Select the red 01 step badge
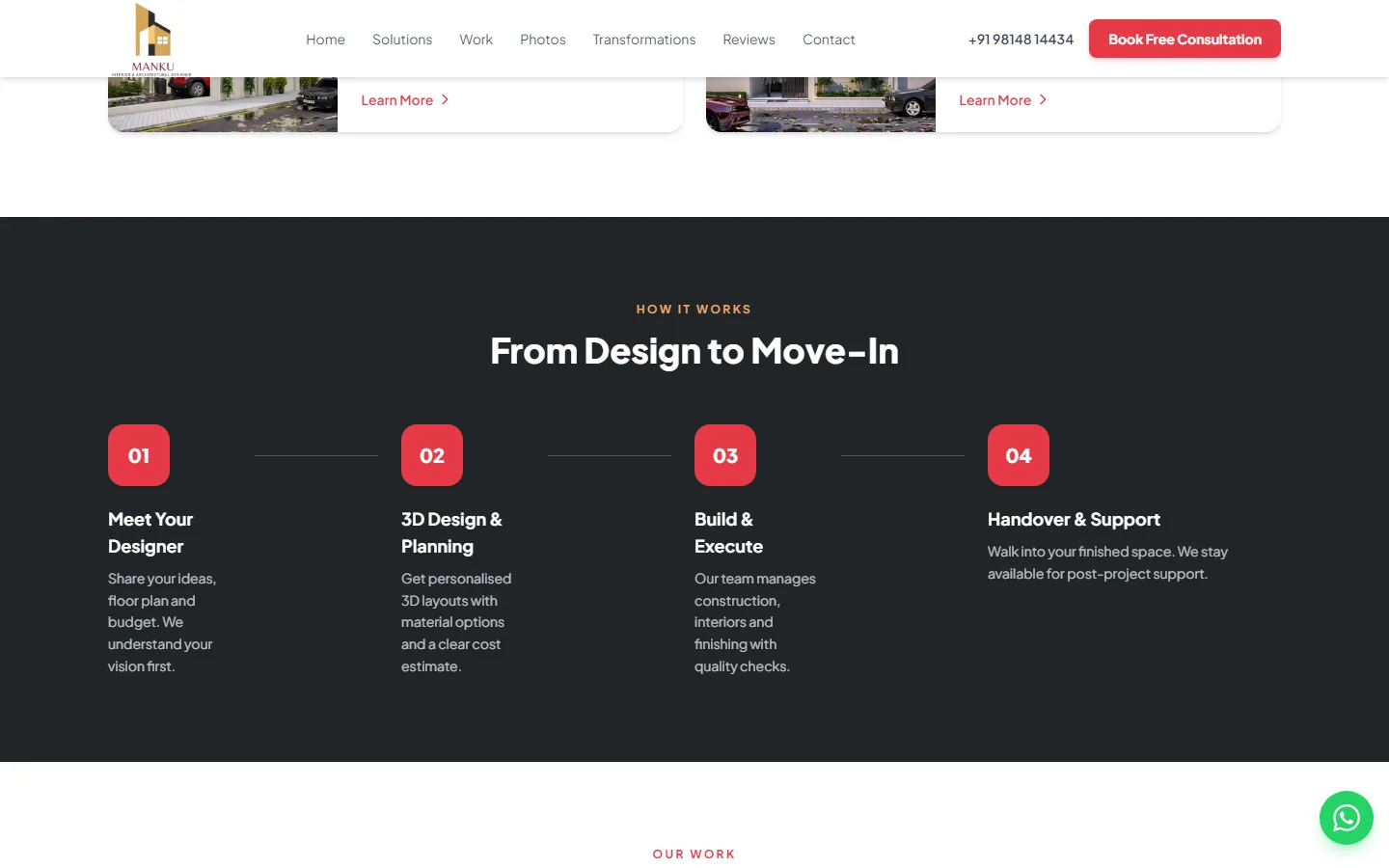 [x=139, y=455]
